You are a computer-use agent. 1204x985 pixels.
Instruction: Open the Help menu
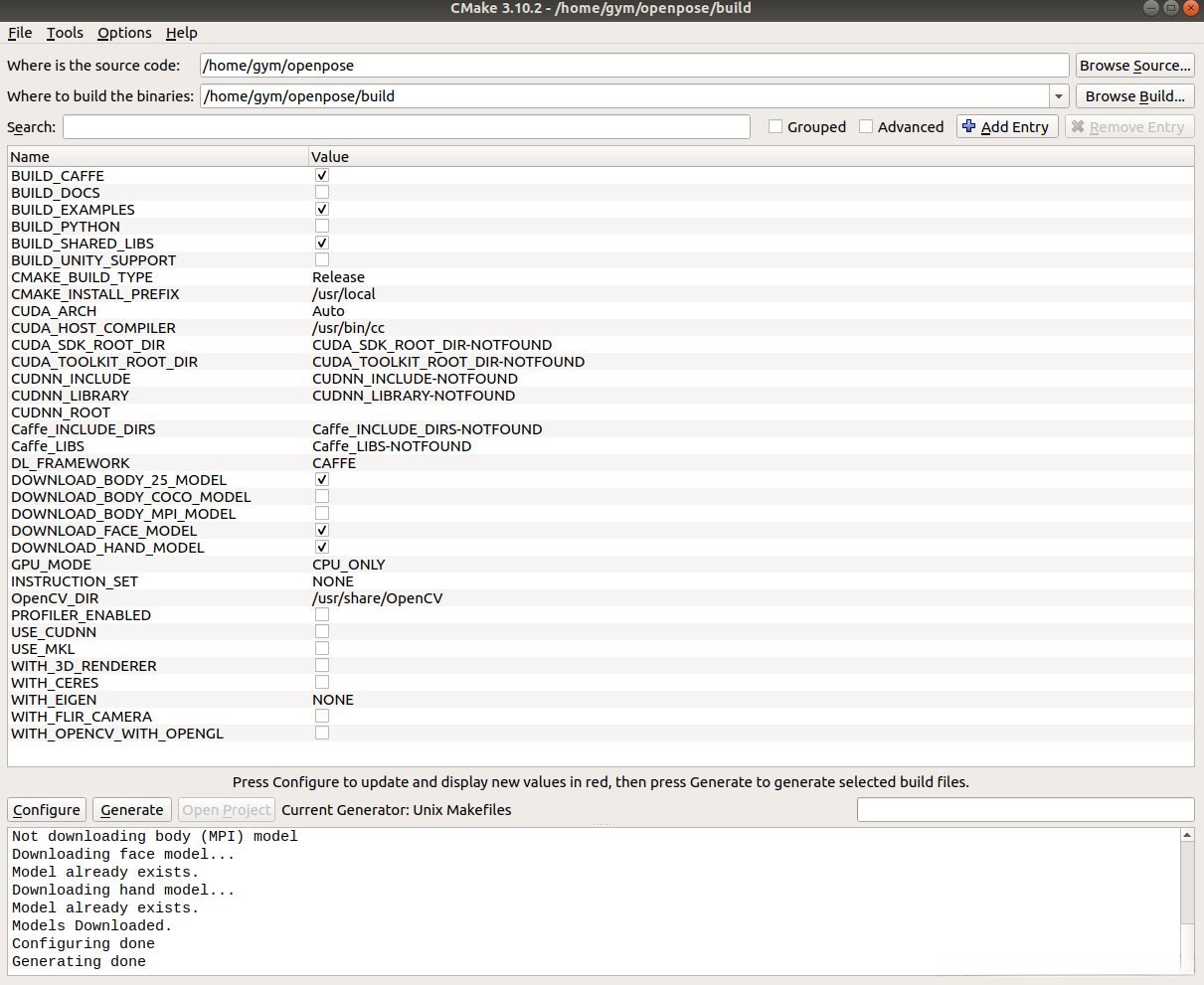coord(181,33)
